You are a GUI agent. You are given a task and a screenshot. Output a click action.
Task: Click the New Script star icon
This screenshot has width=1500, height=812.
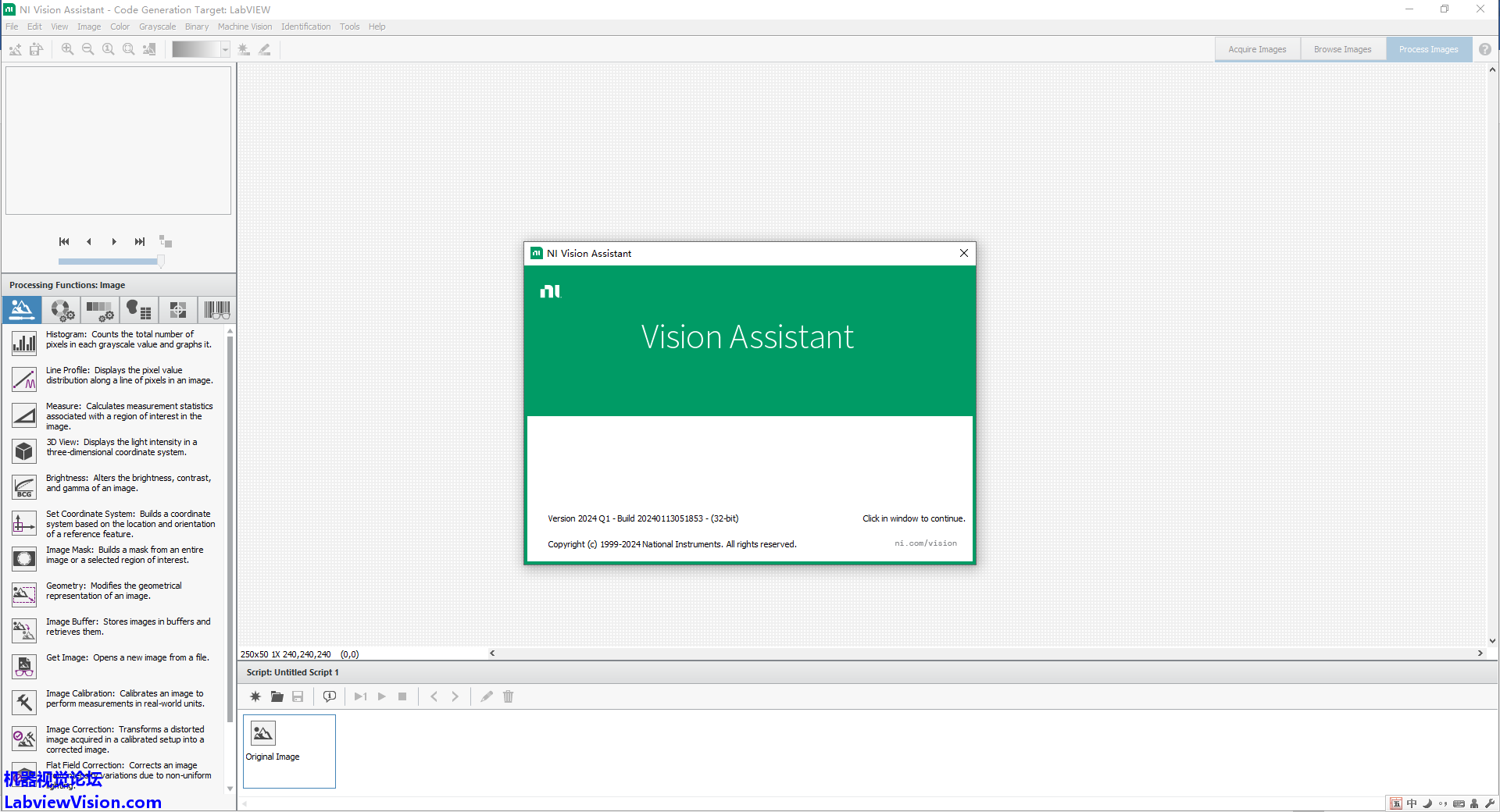pos(255,696)
